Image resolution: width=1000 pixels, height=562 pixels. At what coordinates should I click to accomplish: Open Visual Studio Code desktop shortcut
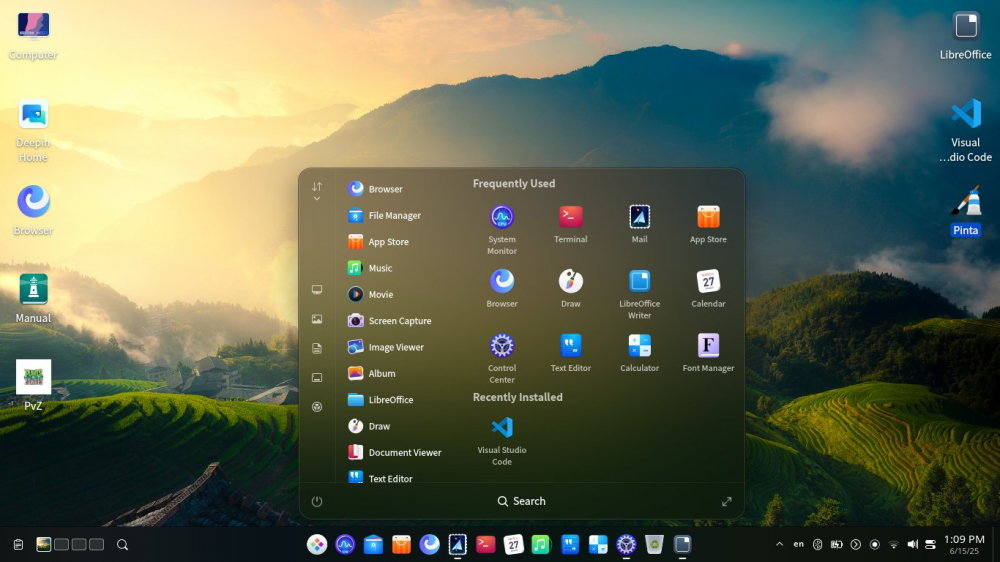click(x=966, y=131)
